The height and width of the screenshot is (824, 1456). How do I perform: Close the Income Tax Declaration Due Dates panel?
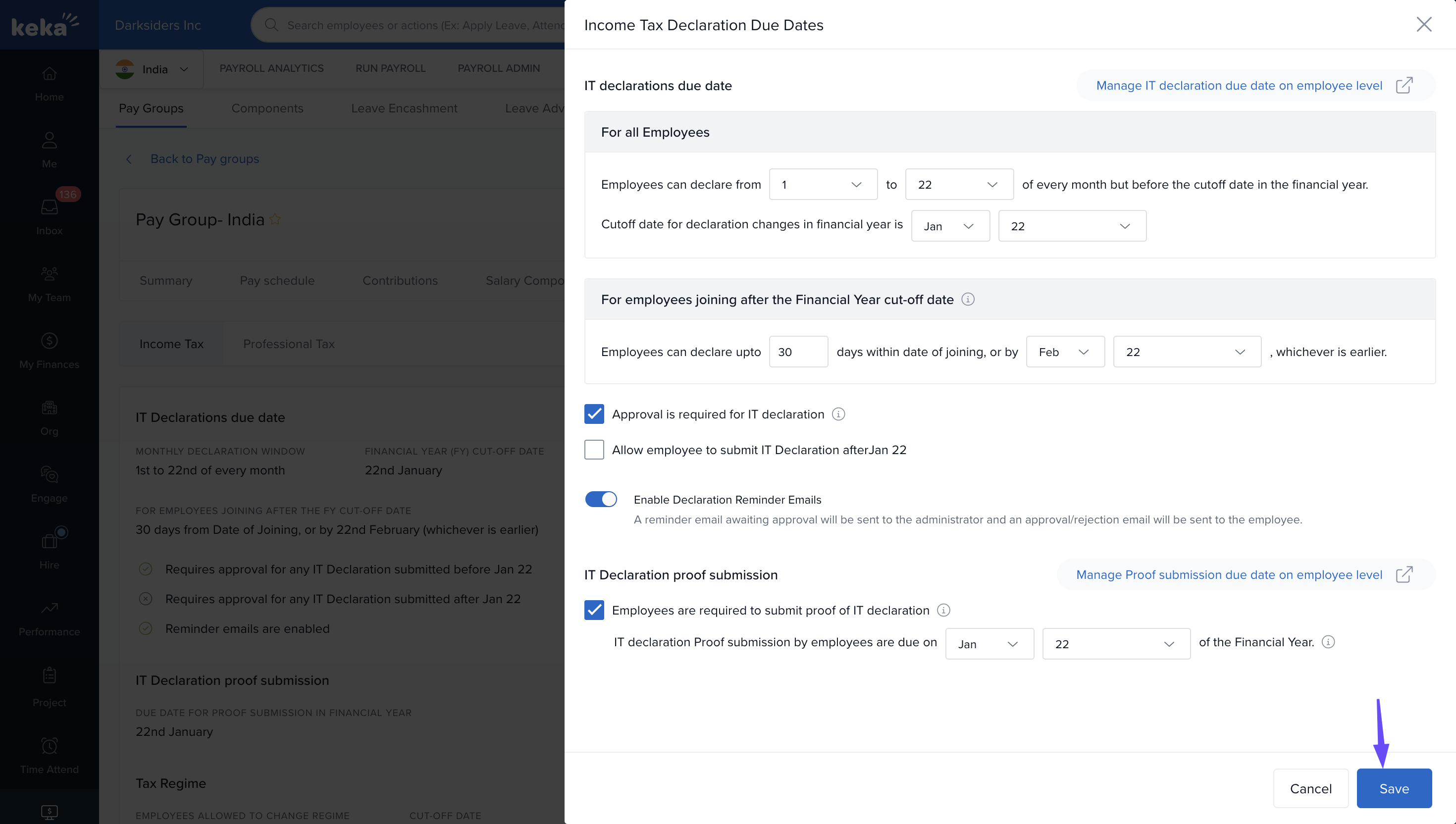(x=1423, y=24)
